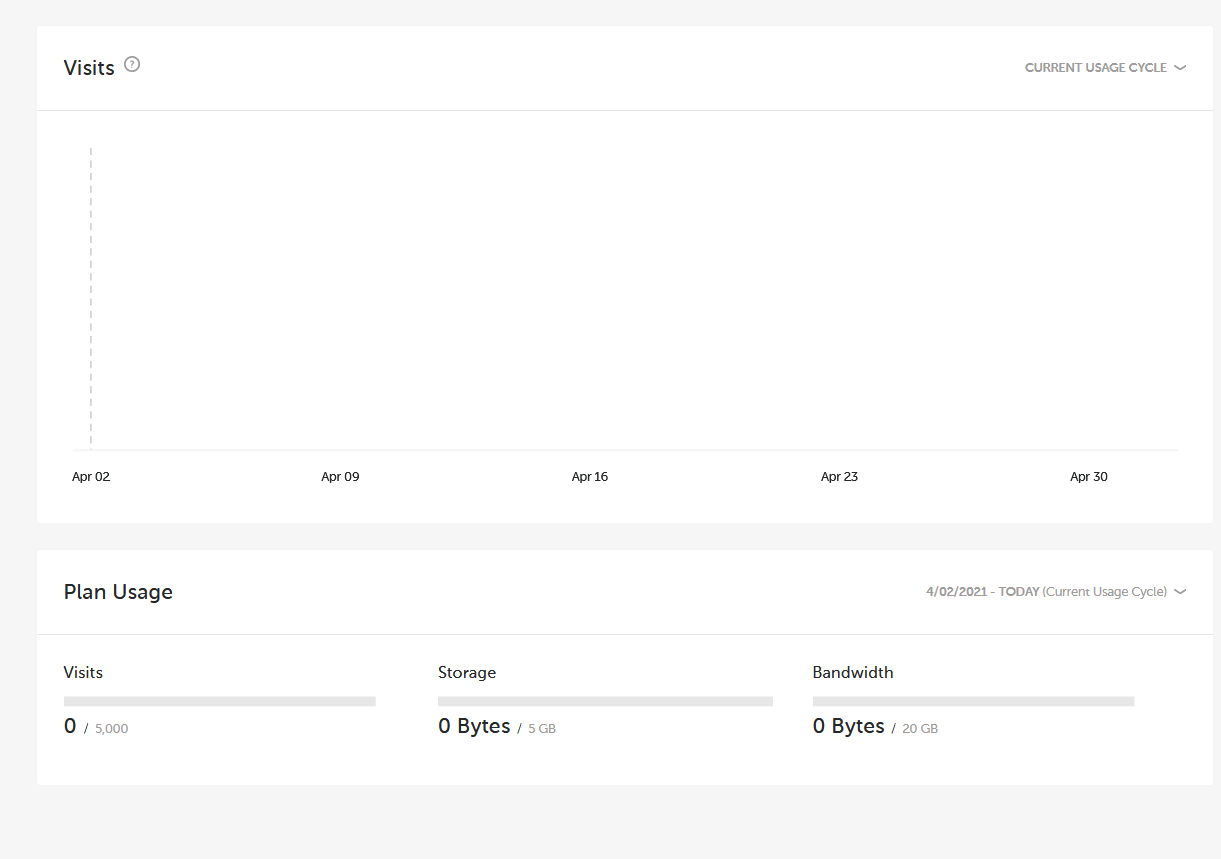Select the Apr 23 axis label

(x=839, y=477)
